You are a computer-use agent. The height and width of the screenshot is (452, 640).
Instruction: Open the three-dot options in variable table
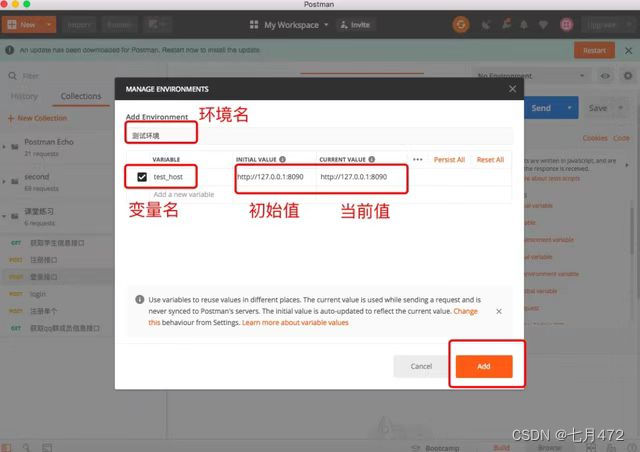418,160
